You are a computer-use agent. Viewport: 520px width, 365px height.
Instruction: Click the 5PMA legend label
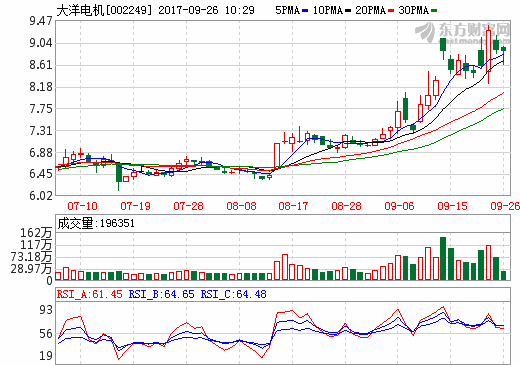287,10
